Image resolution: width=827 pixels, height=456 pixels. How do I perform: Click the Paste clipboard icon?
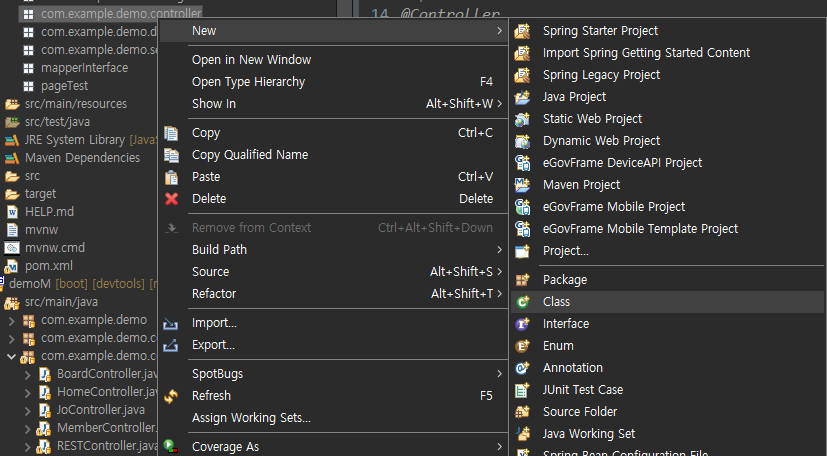(x=171, y=177)
